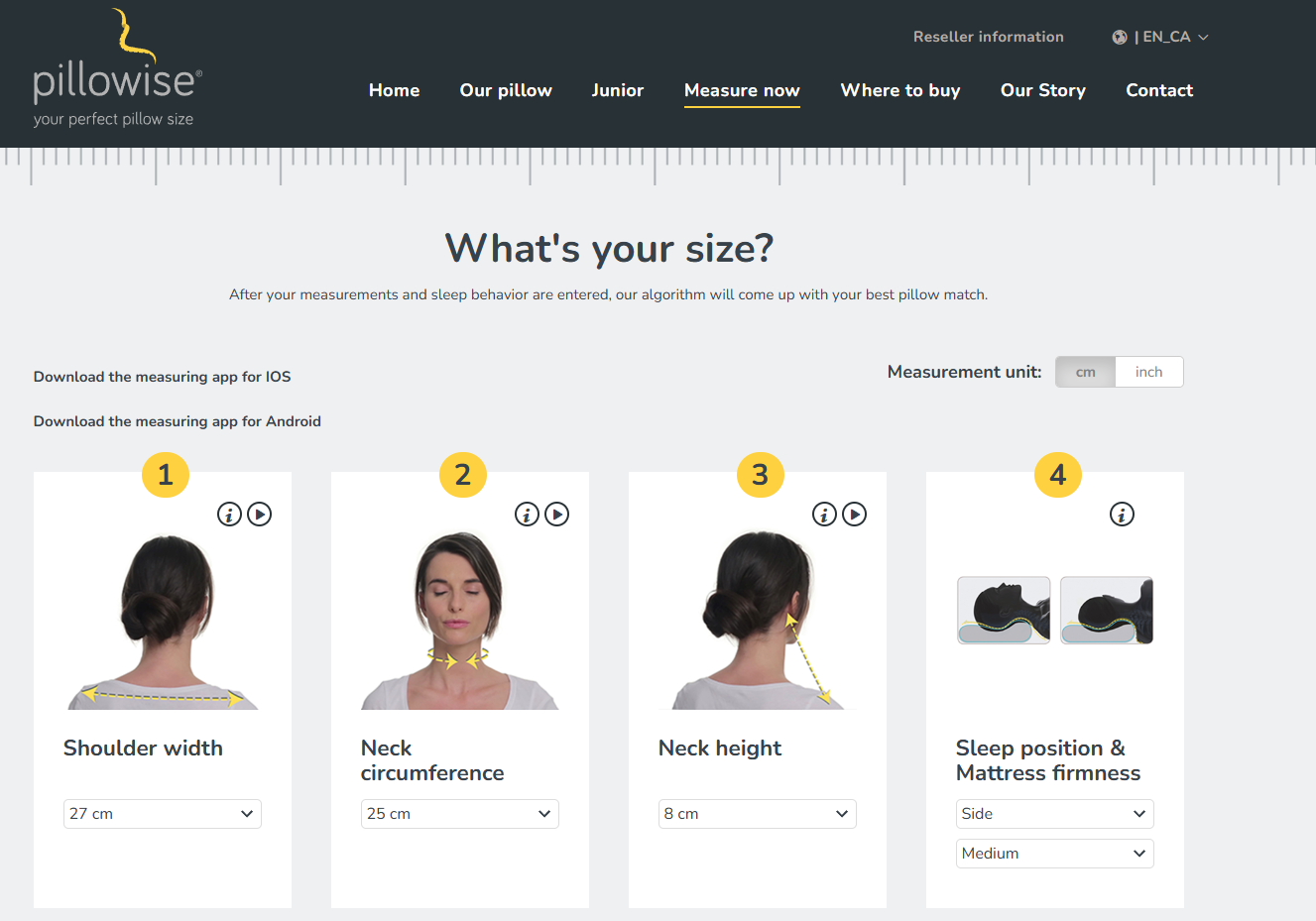Click the Sleep position & Mattress firmness heading
This screenshot has width=1316, height=921.
1048,760
